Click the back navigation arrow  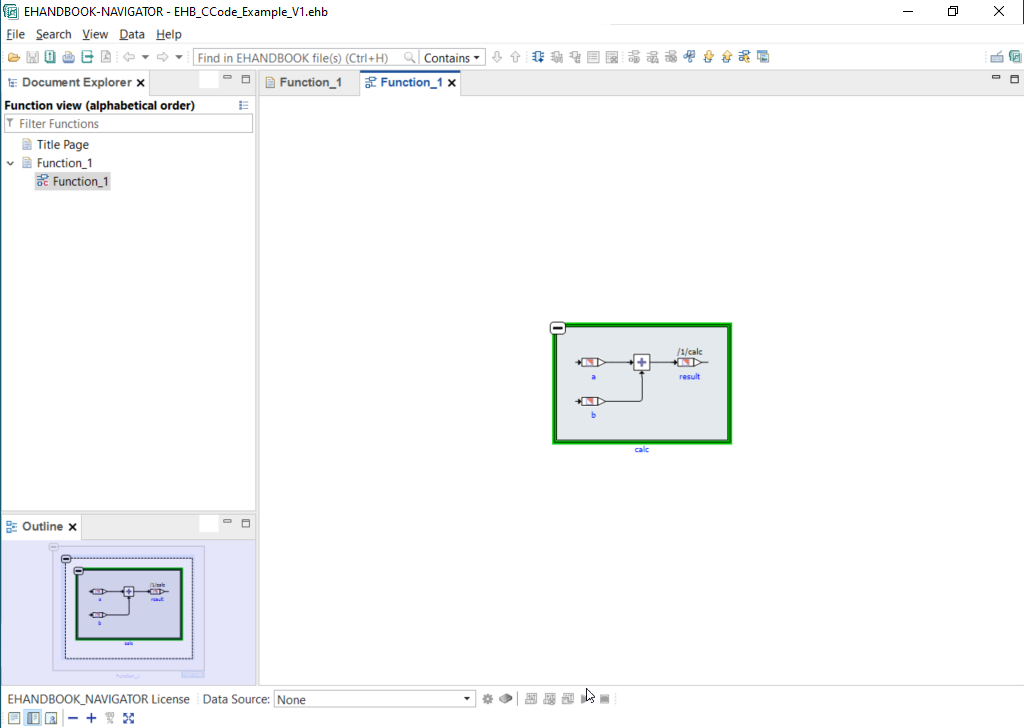[128, 57]
